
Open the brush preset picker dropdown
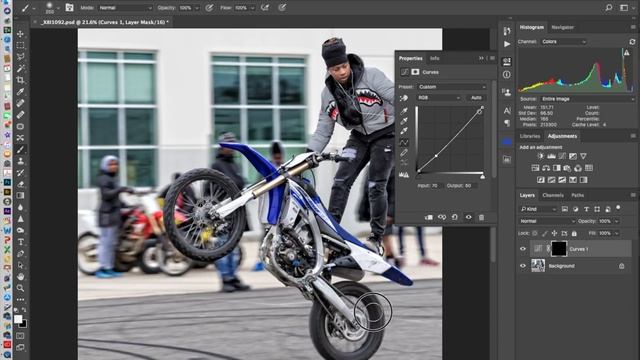click(58, 8)
